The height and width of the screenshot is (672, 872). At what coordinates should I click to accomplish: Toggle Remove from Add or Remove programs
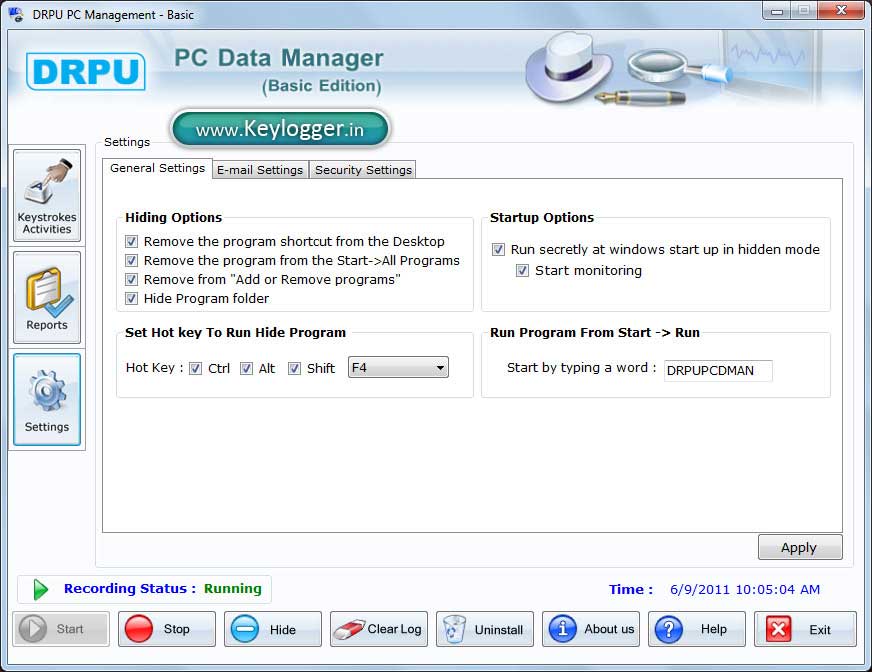click(x=131, y=279)
